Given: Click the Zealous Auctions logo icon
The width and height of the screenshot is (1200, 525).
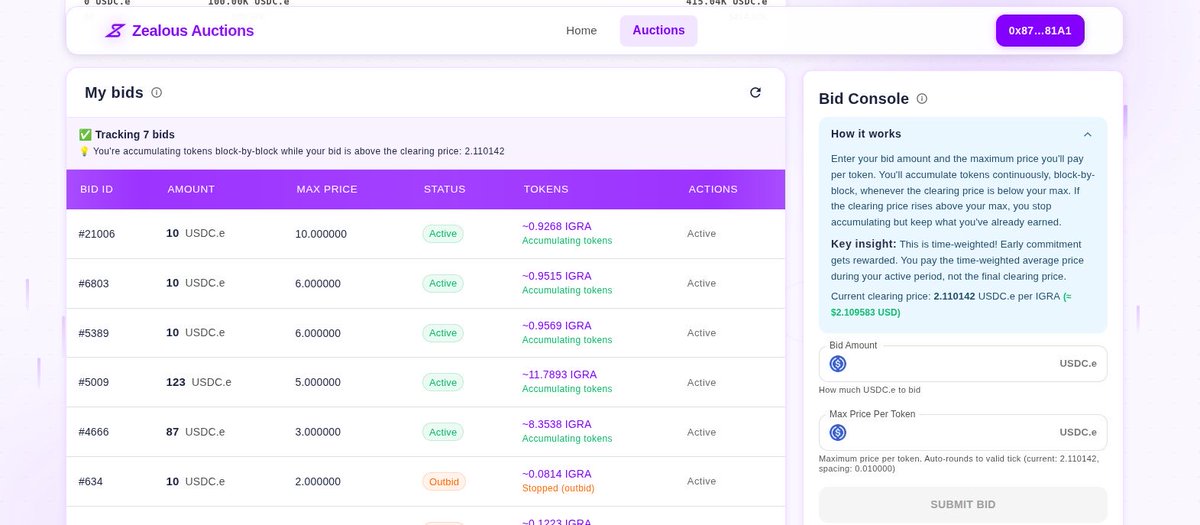Looking at the screenshot, I should coord(115,31).
